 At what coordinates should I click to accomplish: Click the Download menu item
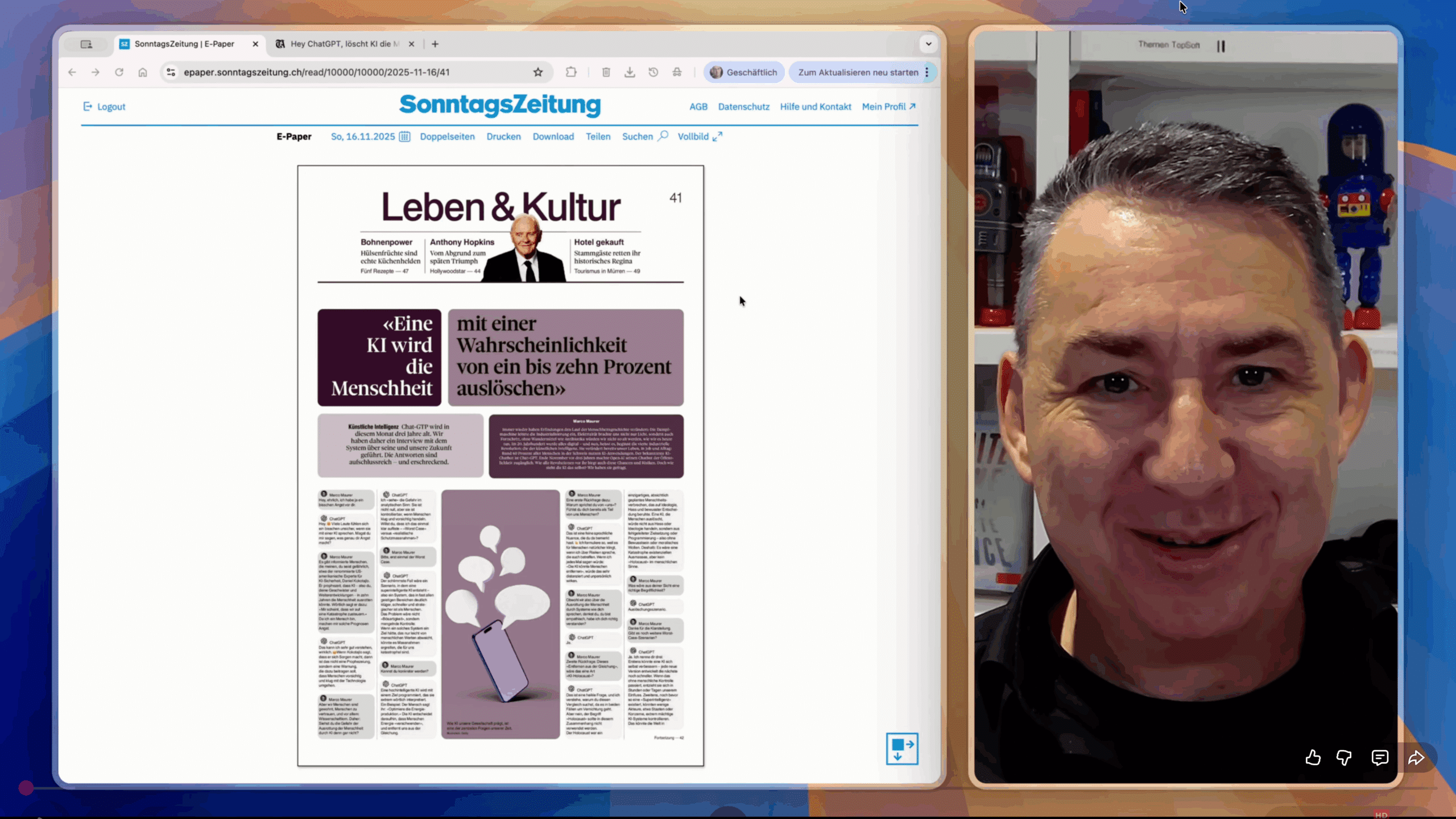pos(553,136)
